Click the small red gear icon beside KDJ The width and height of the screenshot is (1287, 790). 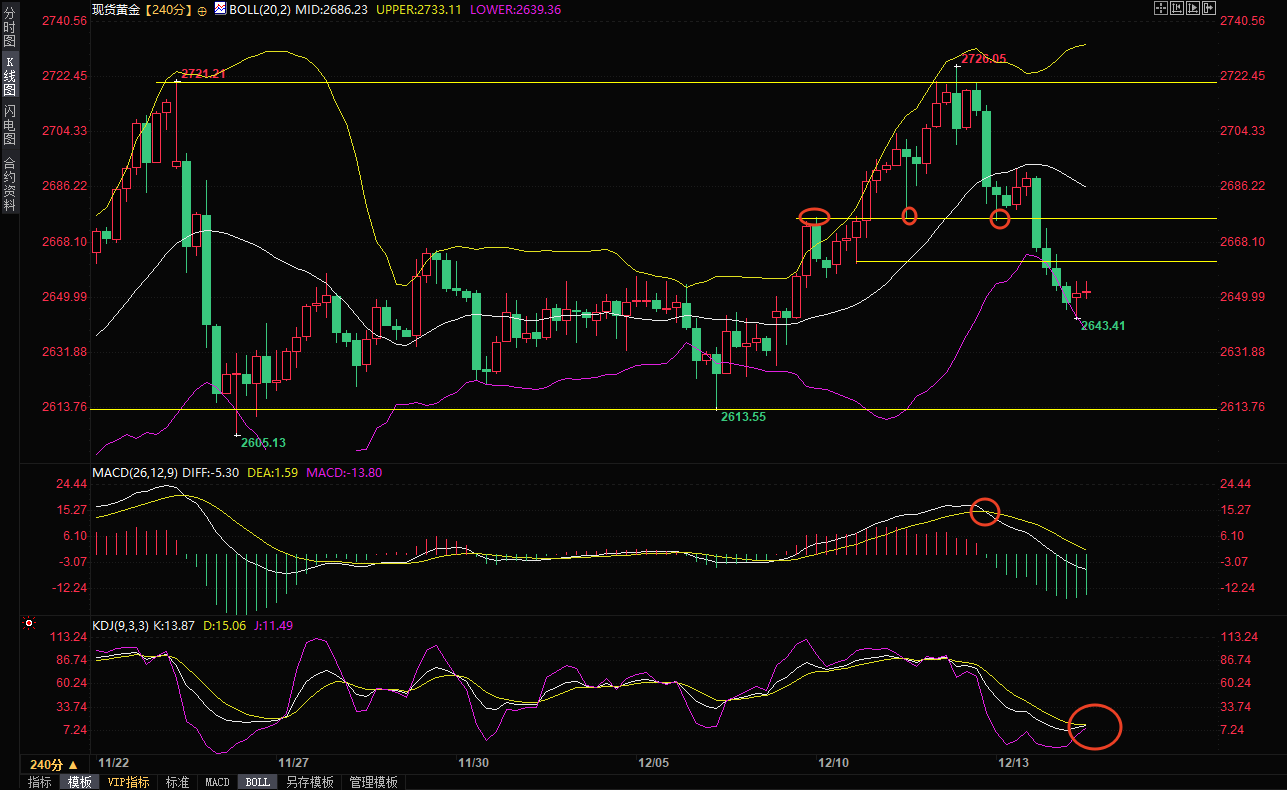tap(30, 623)
